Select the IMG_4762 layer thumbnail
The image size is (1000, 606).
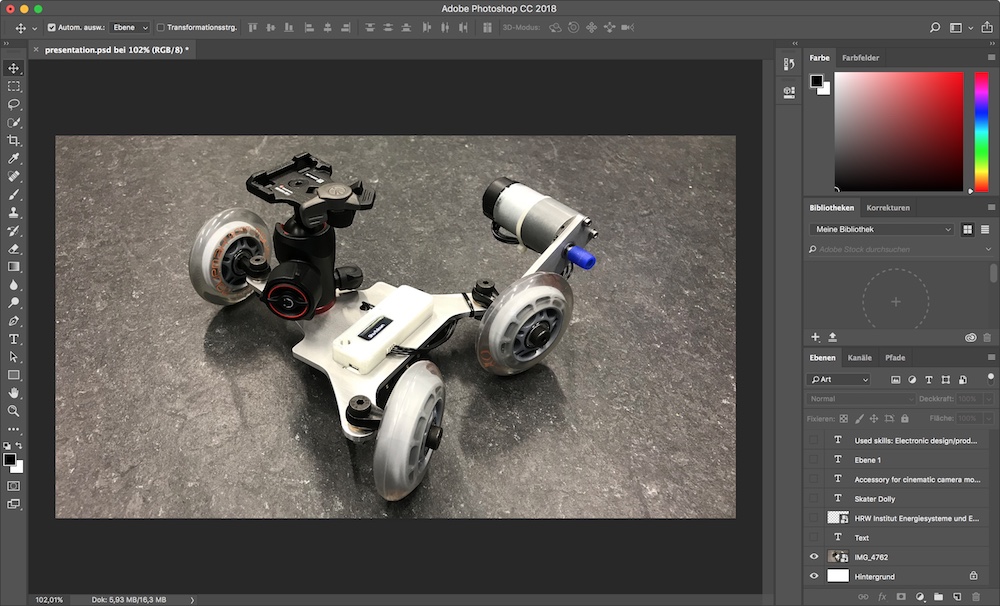(838, 557)
